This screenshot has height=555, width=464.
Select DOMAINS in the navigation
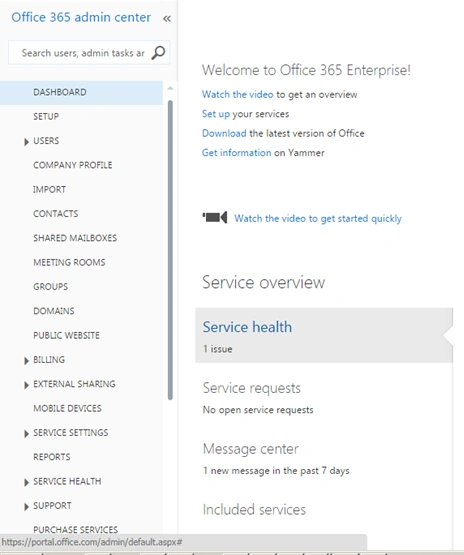point(54,311)
